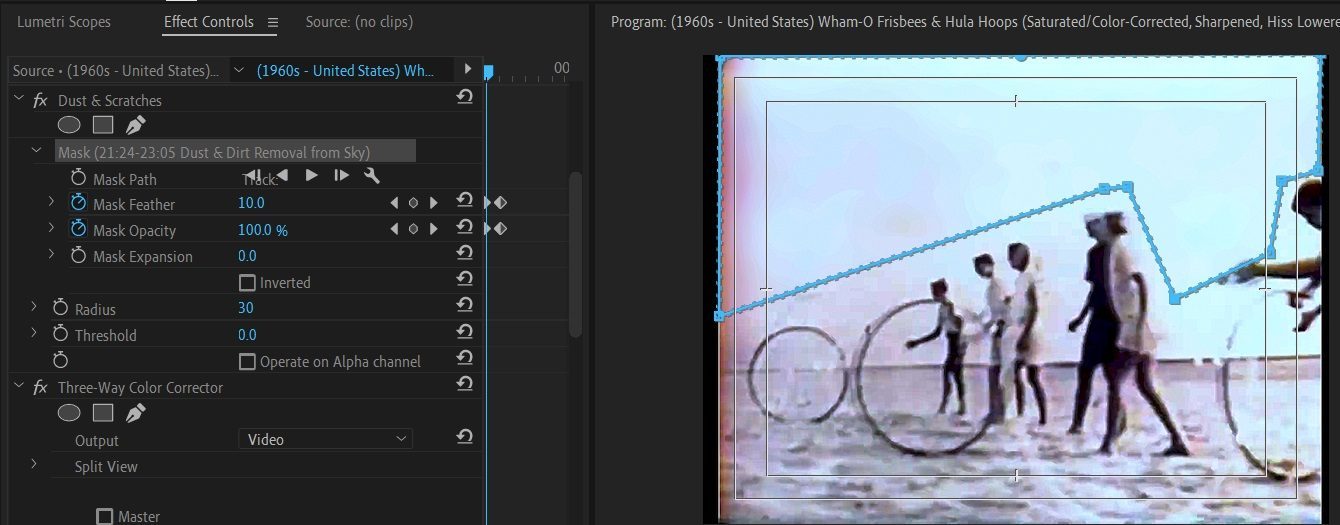The height and width of the screenshot is (525, 1340).
Task: Enable the Master checkbox
Action: [104, 517]
